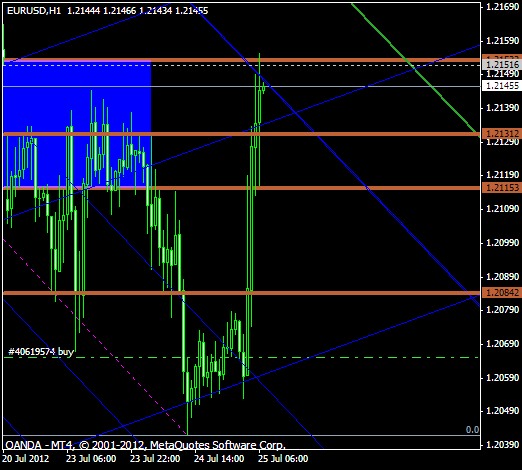Screen dimensions: 522x470
Task: Select the thick green trend line
Action: [415, 69]
